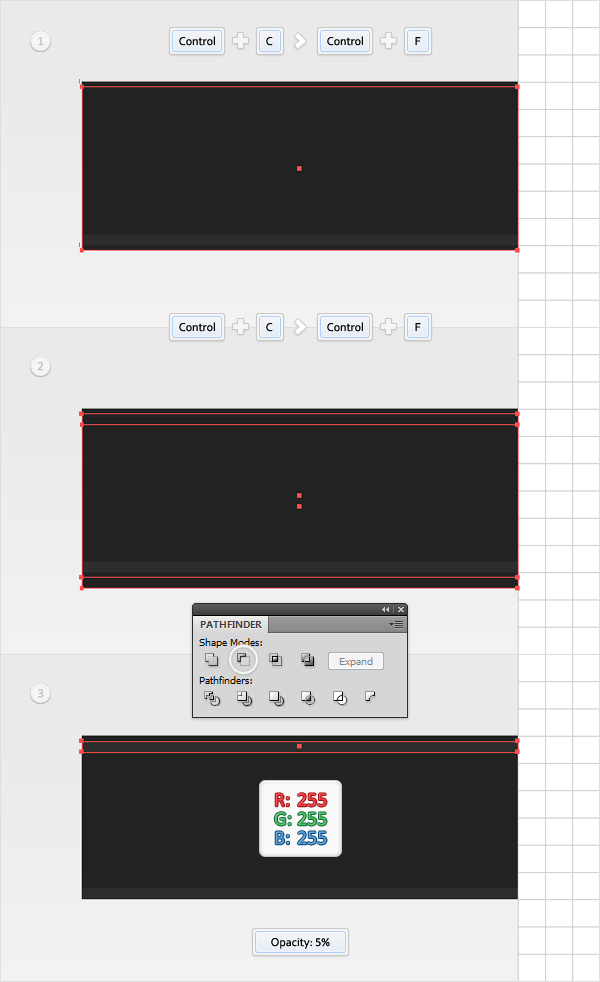Screen dimensions: 600x982
Task: Click the G: 255 value
Action: click(x=301, y=819)
